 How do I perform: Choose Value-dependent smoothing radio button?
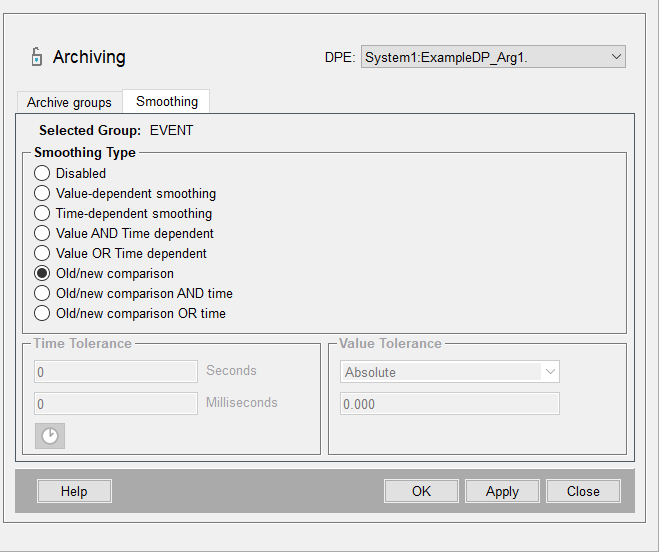pyautogui.click(x=42, y=193)
